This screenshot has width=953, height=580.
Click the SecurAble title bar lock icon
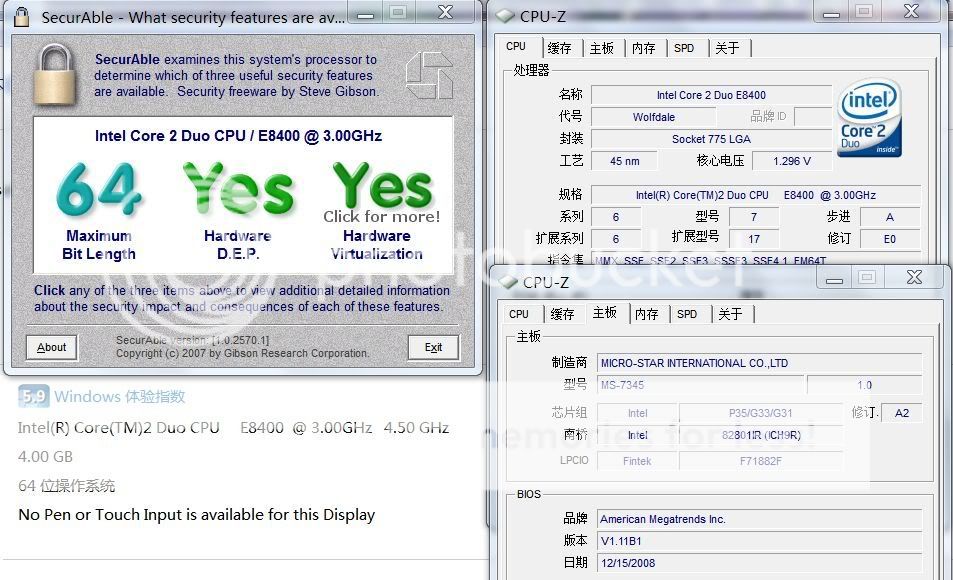click(x=22, y=16)
